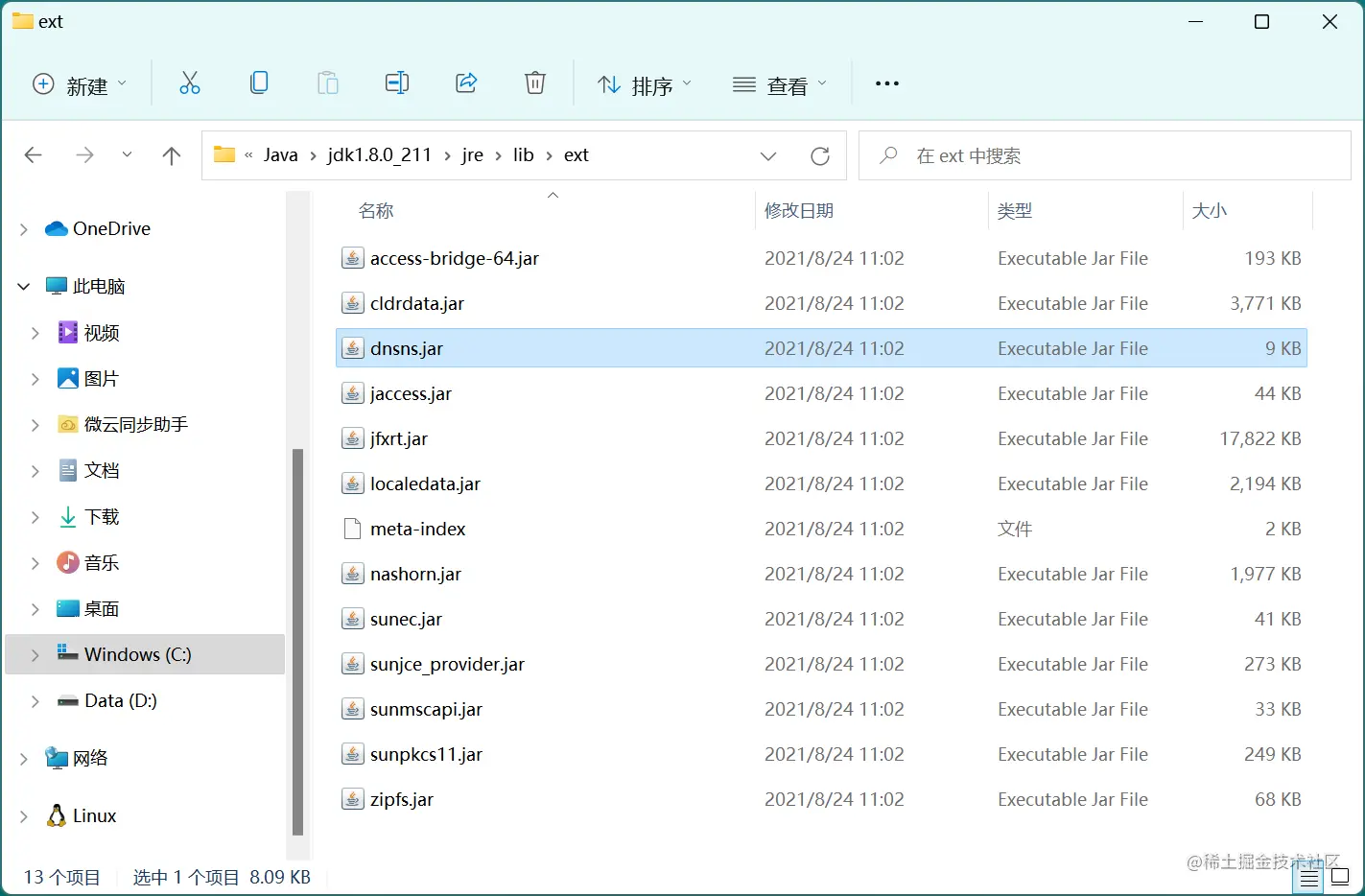Collapse the 此电脑 tree node
This screenshot has width=1365, height=896.
24,286
